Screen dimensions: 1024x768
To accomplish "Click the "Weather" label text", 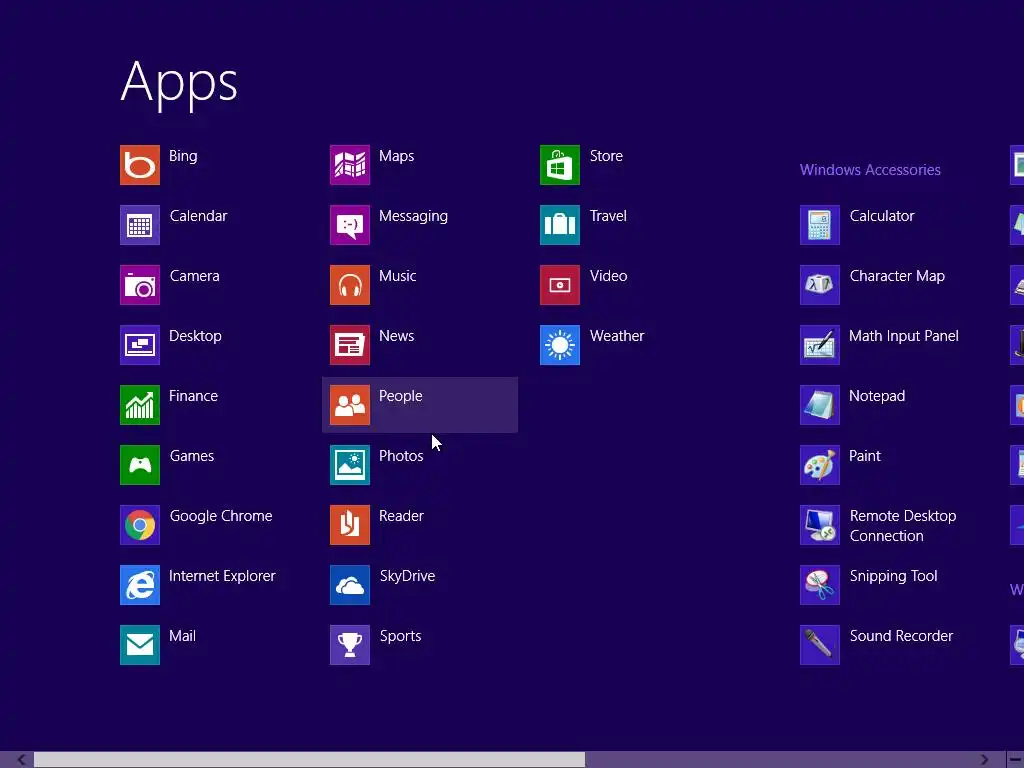I will 616,336.
